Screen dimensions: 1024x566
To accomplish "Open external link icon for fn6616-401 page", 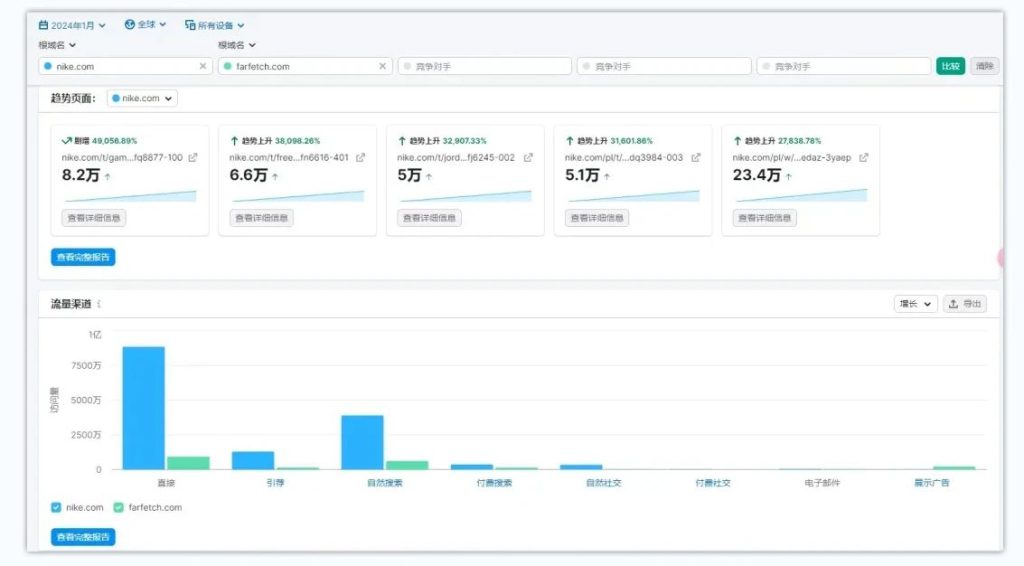I will click(360, 157).
